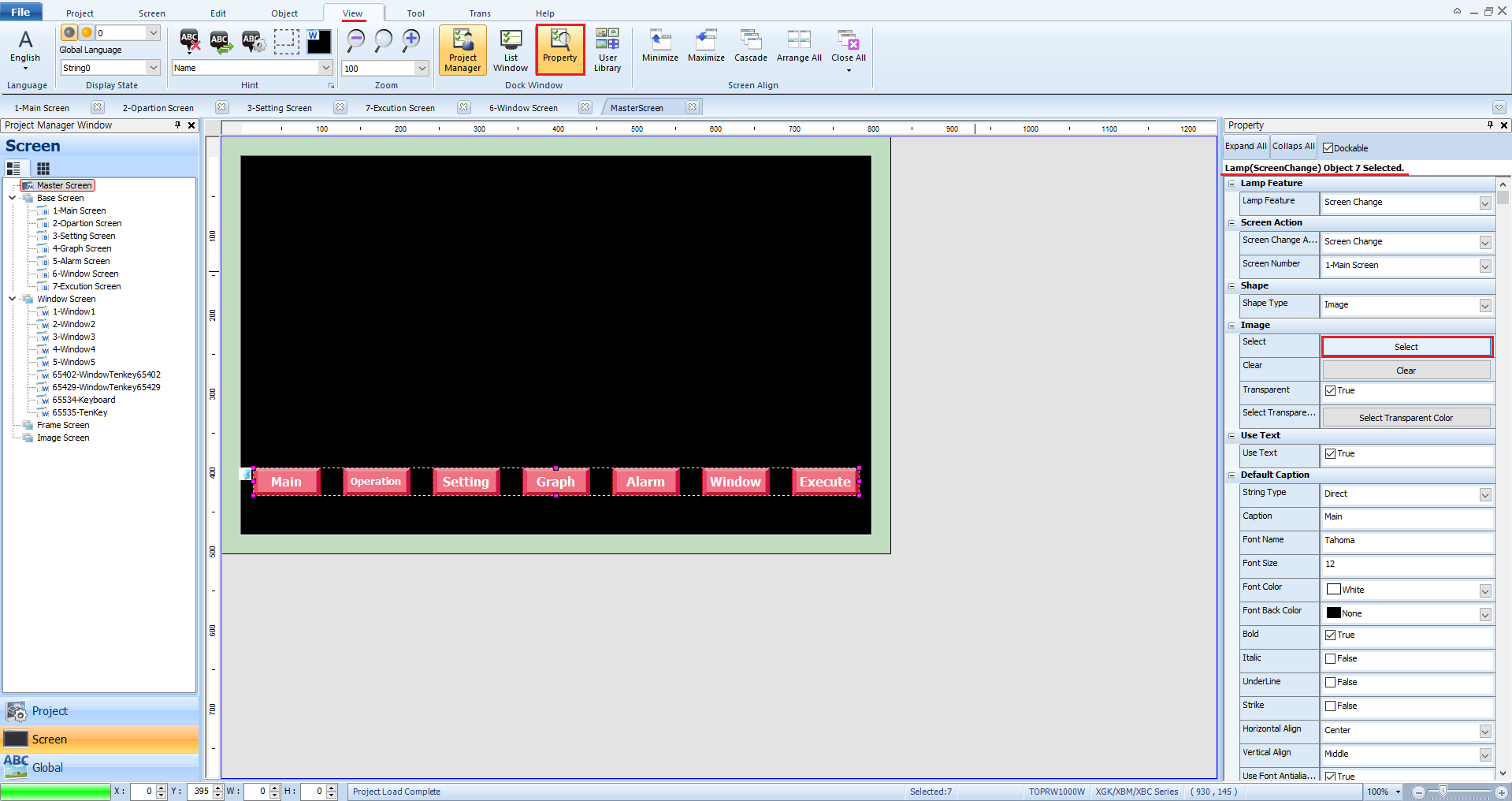Toggle the Dockable checkbox

(1328, 147)
